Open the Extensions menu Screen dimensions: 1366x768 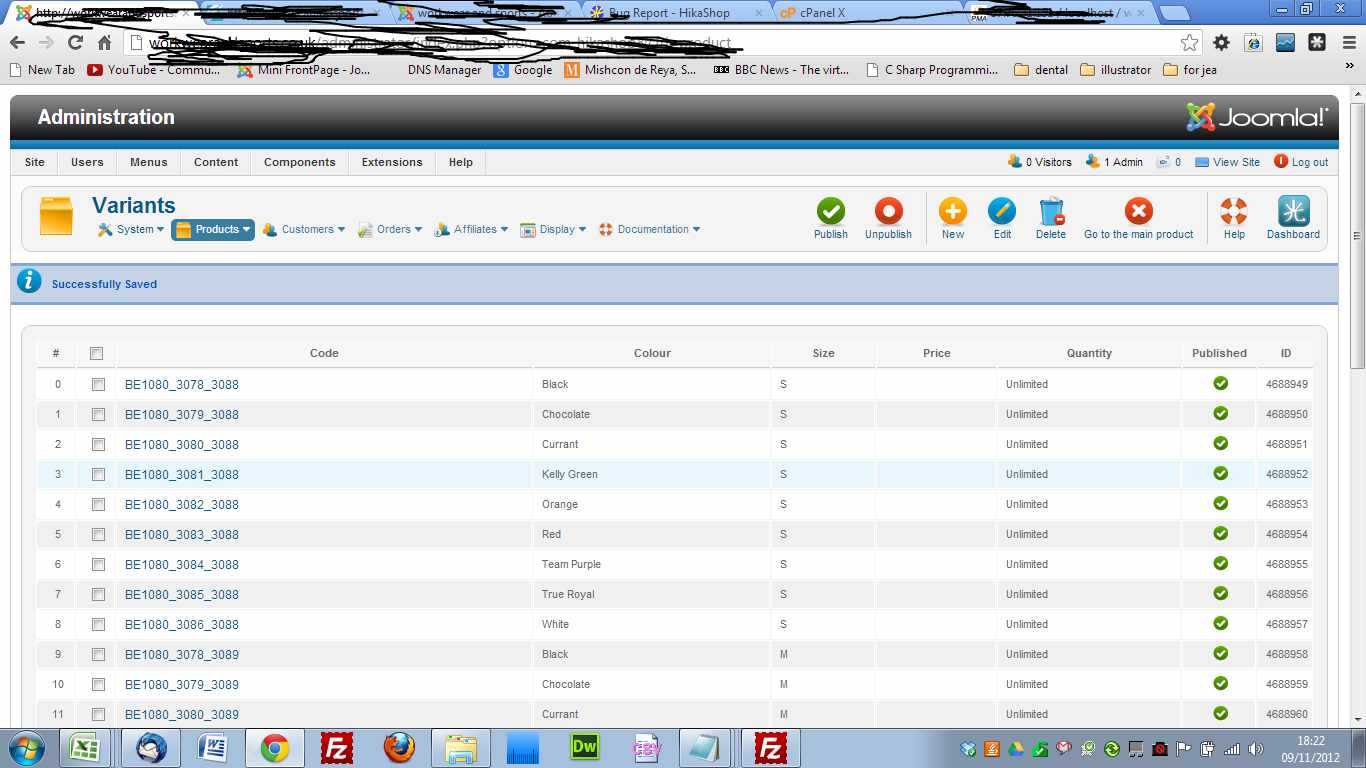point(392,162)
